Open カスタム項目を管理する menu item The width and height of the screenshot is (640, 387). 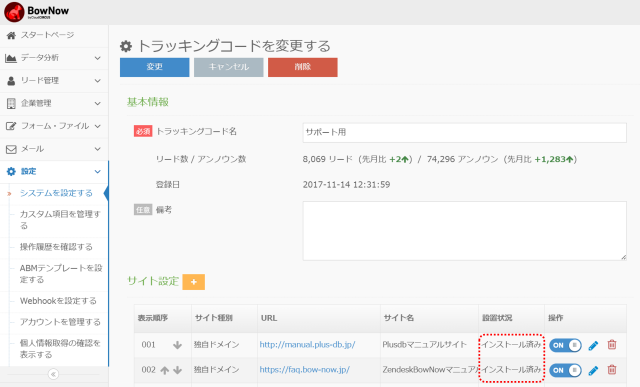click(60, 220)
